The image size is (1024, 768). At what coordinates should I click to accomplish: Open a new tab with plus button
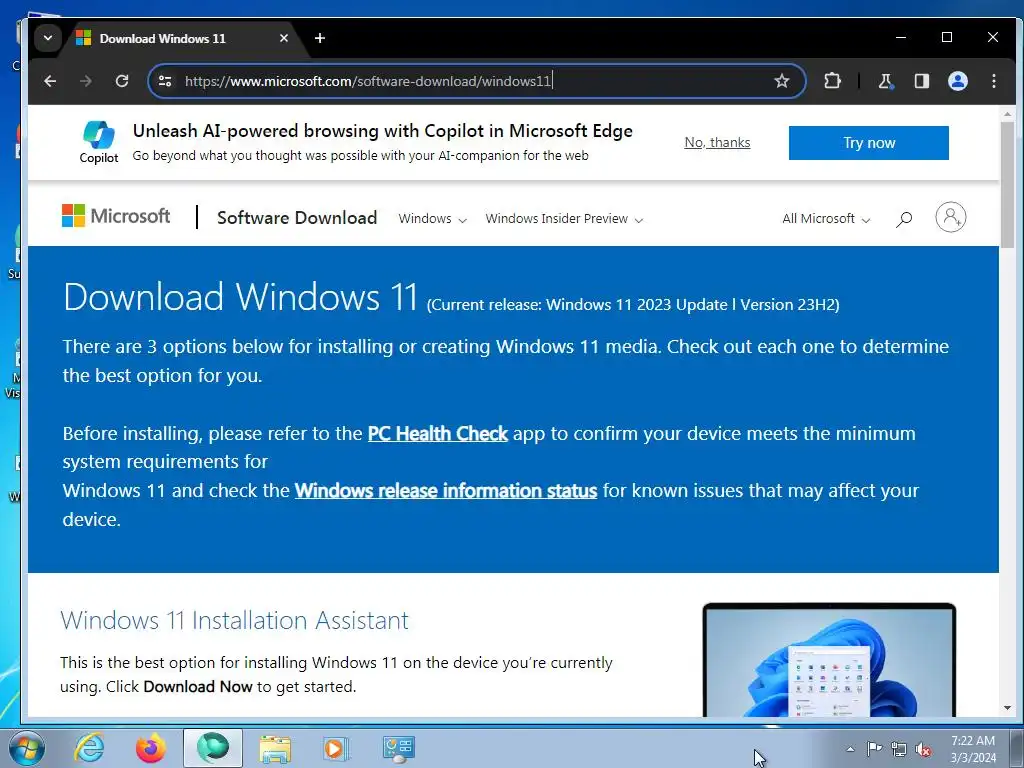[x=320, y=38]
